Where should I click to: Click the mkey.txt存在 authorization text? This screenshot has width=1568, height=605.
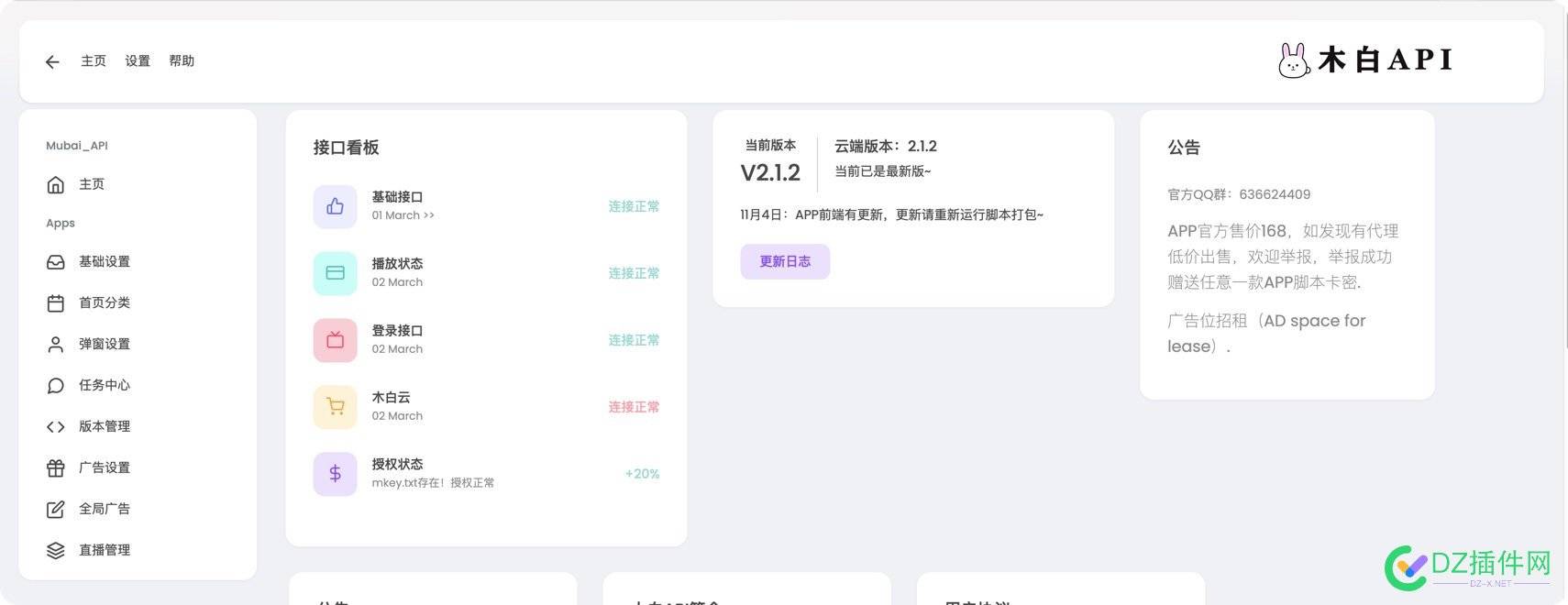point(433,484)
